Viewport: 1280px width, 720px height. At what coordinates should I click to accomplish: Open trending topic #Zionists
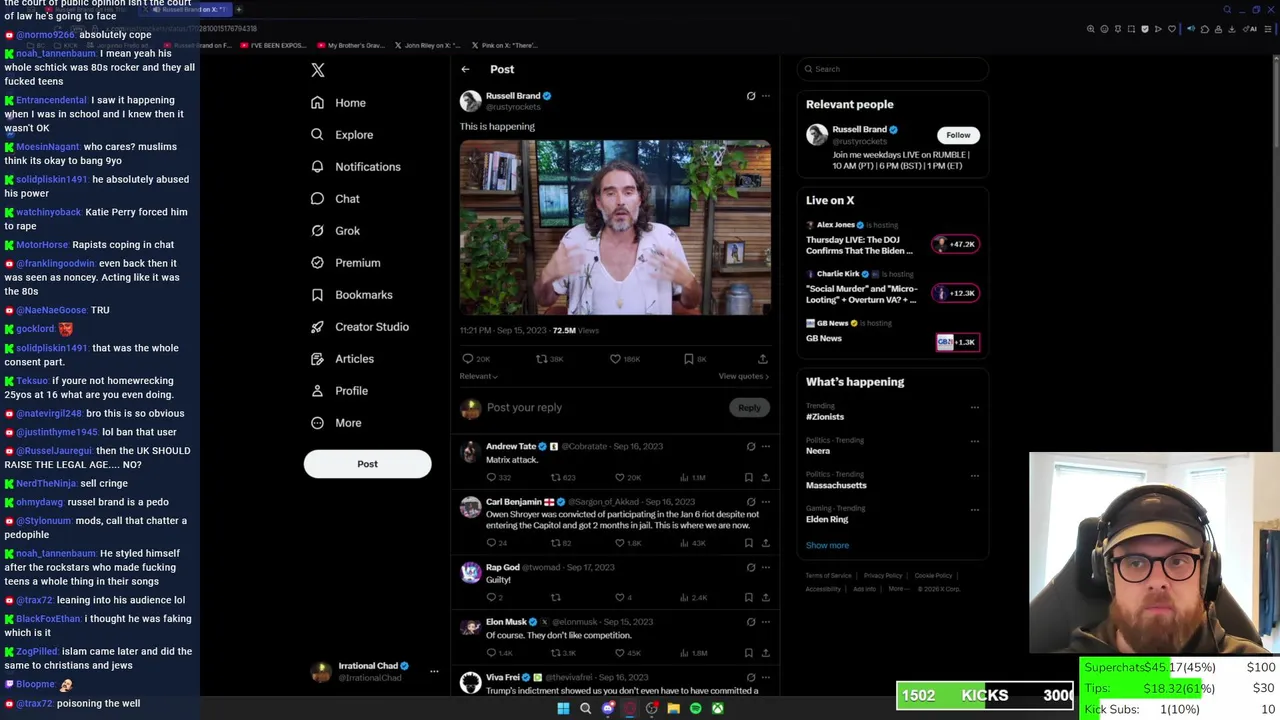[x=825, y=417]
